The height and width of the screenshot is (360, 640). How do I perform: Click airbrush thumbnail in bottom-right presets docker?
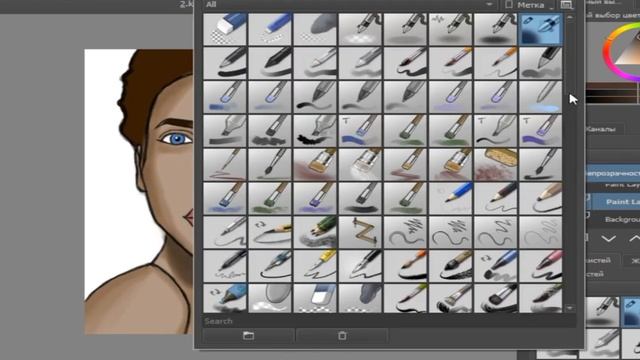tap(603, 312)
